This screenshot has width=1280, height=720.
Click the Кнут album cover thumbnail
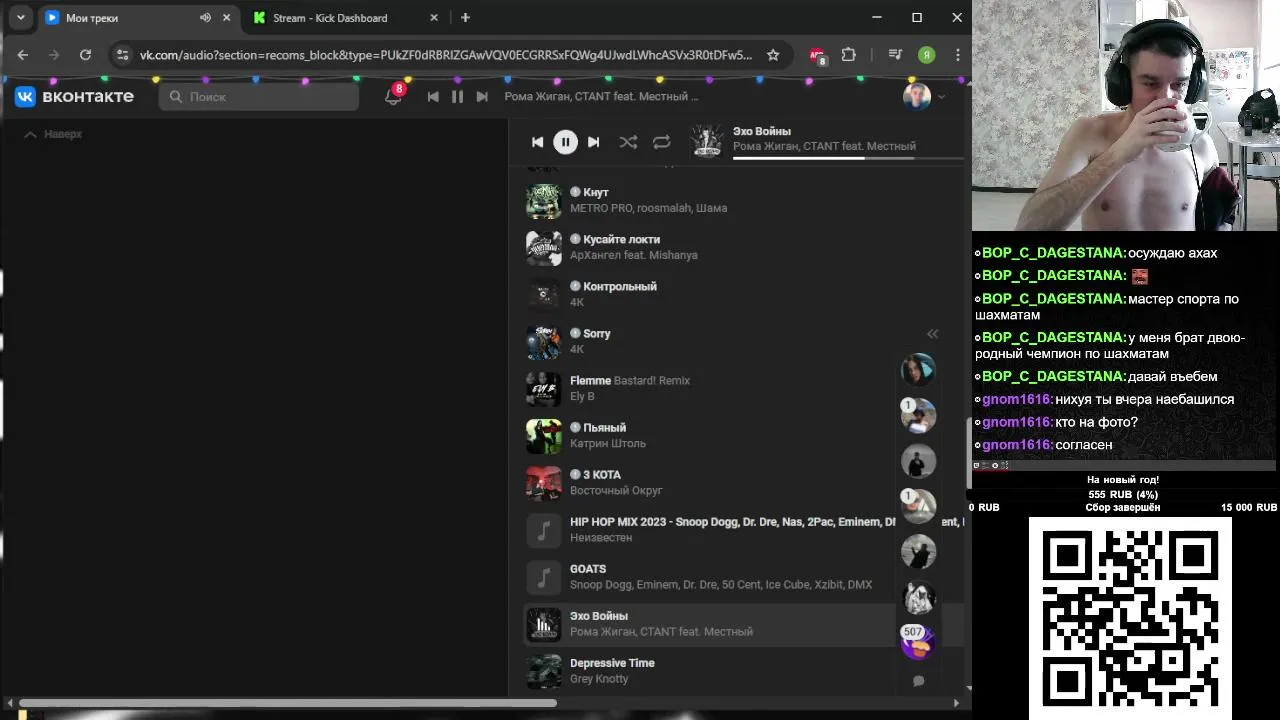pos(544,201)
